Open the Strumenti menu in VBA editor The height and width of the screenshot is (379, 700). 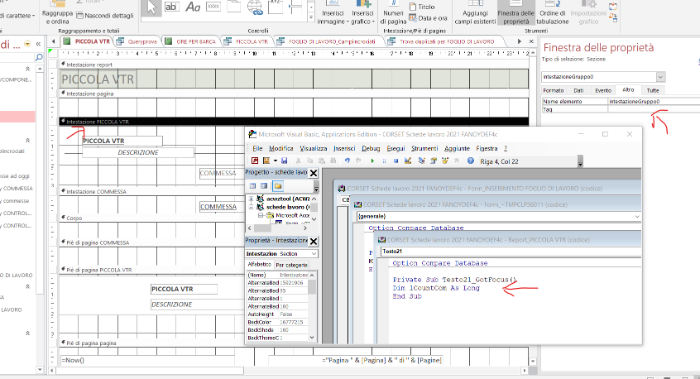tap(424, 148)
